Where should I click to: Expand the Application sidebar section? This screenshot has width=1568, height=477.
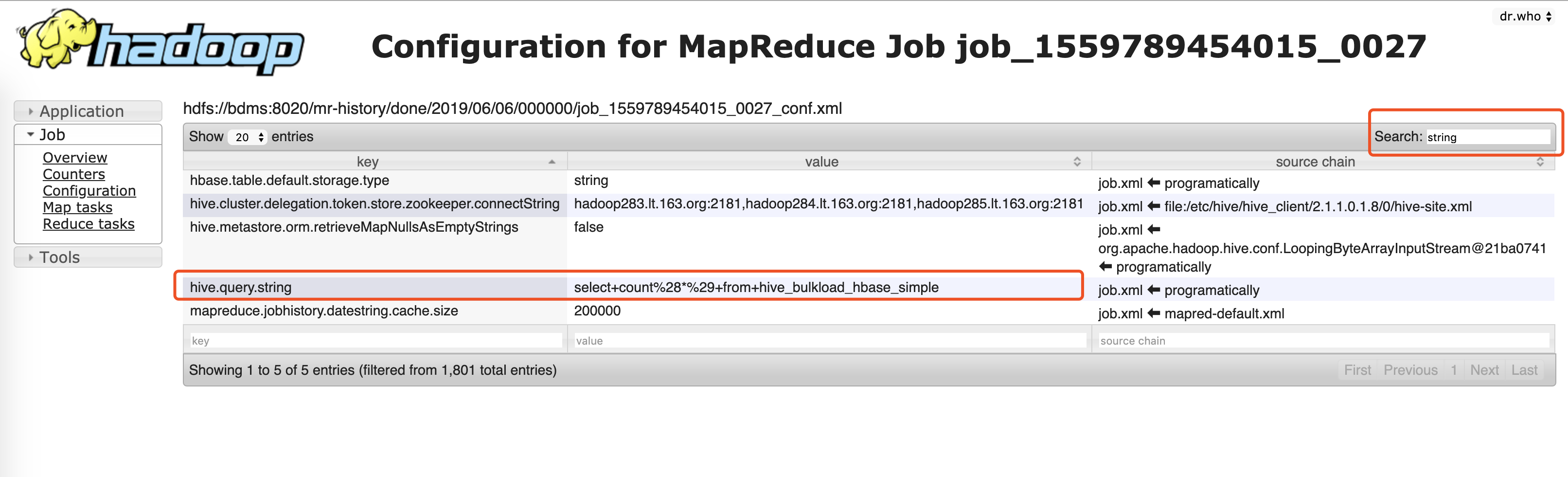pyautogui.click(x=82, y=111)
